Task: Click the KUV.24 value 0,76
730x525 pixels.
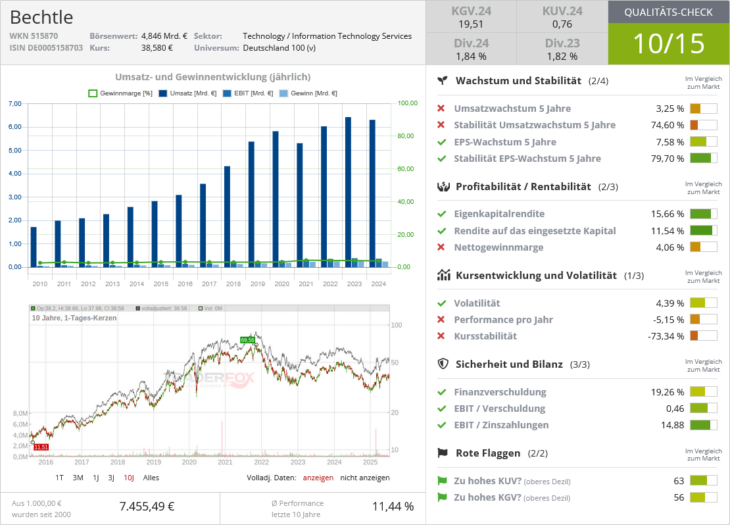Action: point(562,24)
